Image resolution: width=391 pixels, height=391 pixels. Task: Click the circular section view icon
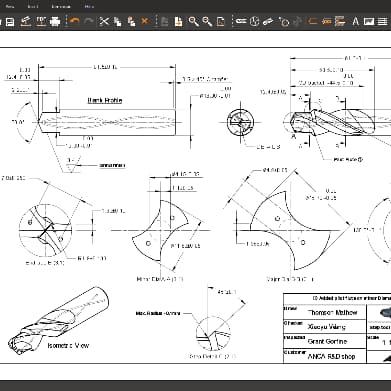click(254, 21)
